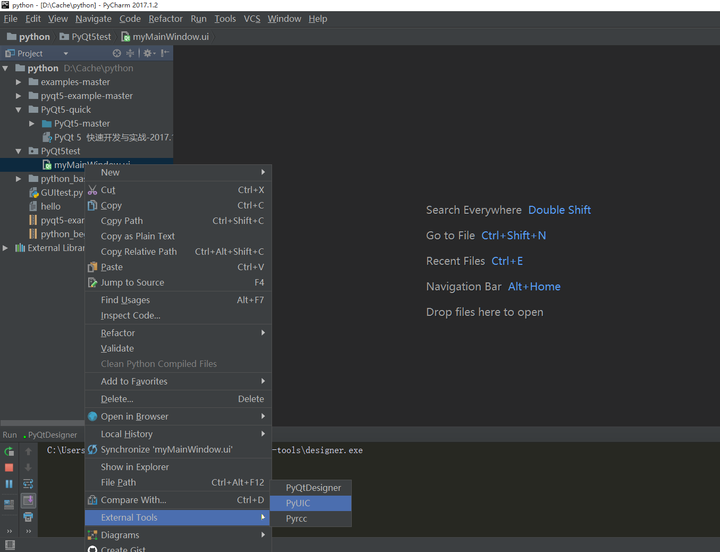
Task: Click the Up stack trace arrow
Action: tap(28, 451)
